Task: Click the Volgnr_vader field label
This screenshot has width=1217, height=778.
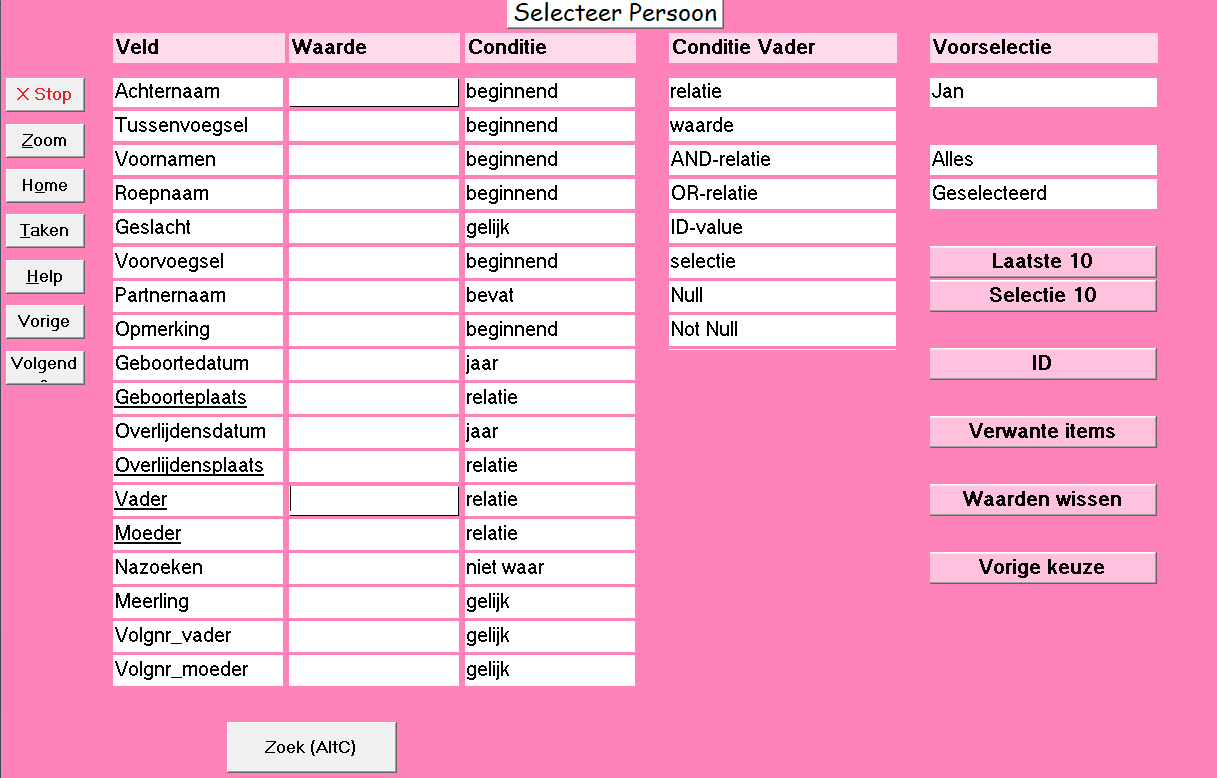Action: point(198,636)
